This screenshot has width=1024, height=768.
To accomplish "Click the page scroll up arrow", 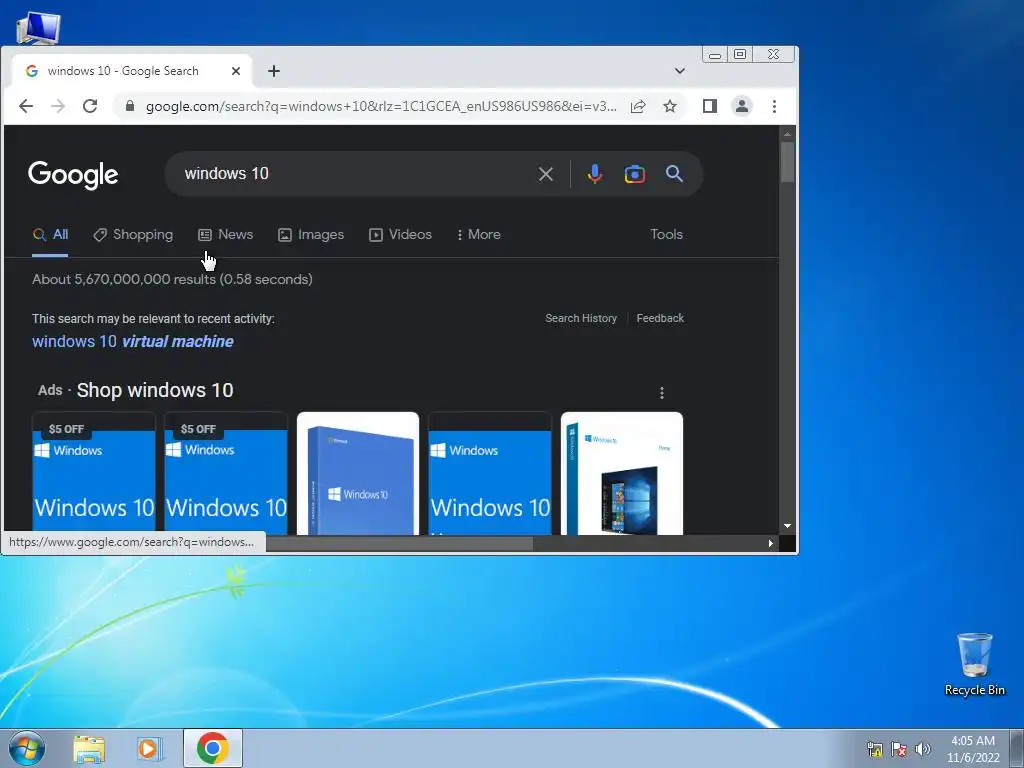I will [x=788, y=134].
